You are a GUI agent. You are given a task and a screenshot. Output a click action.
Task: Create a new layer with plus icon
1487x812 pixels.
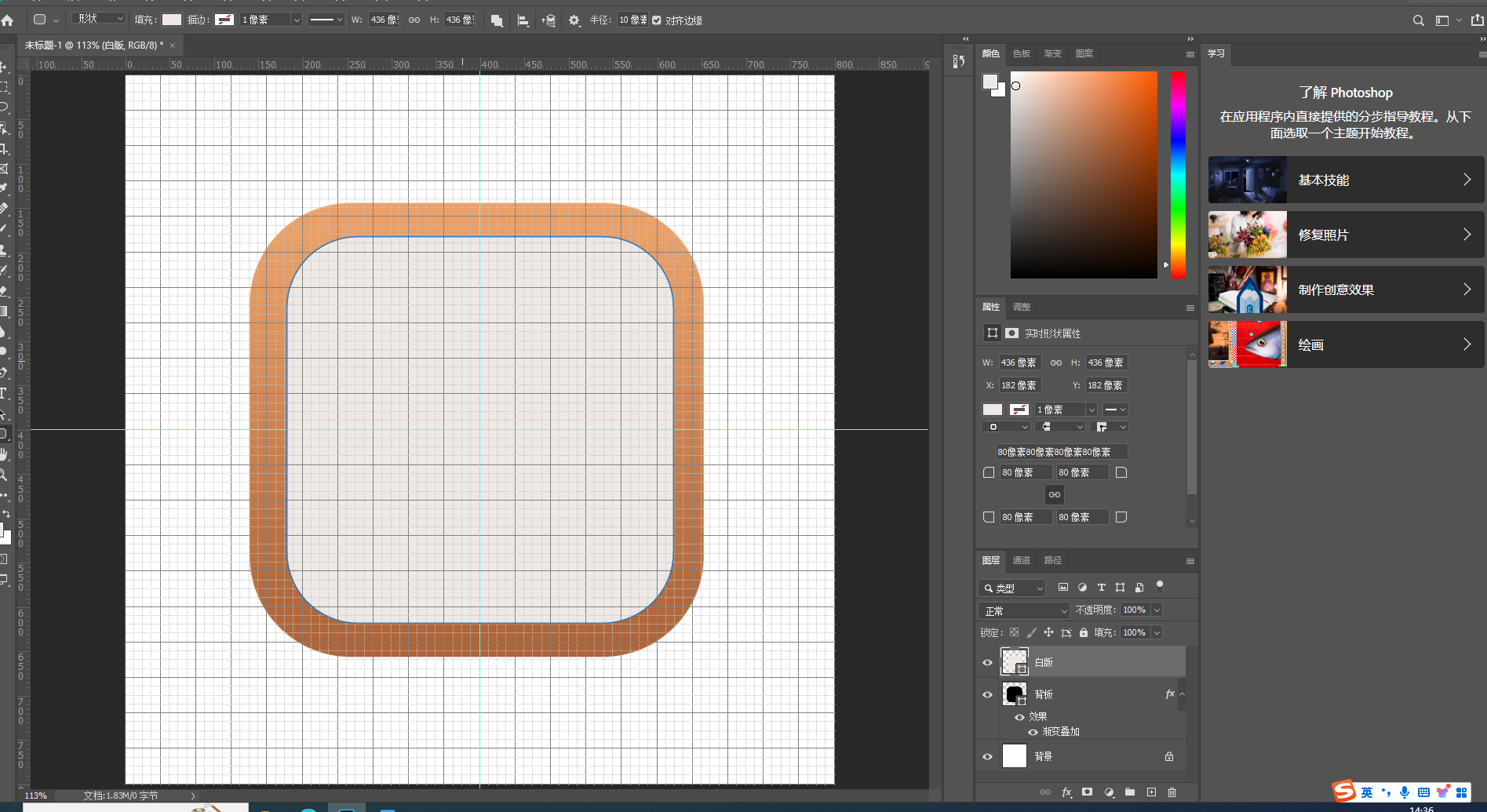1151,792
